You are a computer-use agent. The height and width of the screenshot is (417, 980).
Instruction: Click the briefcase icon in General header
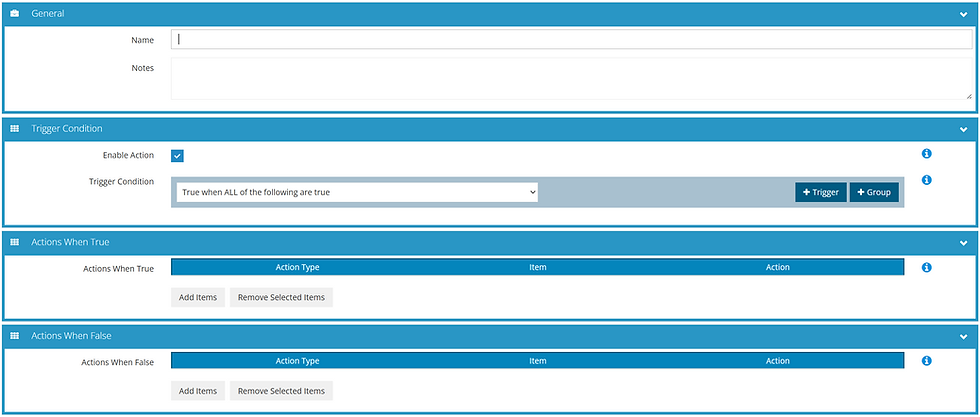pos(15,14)
